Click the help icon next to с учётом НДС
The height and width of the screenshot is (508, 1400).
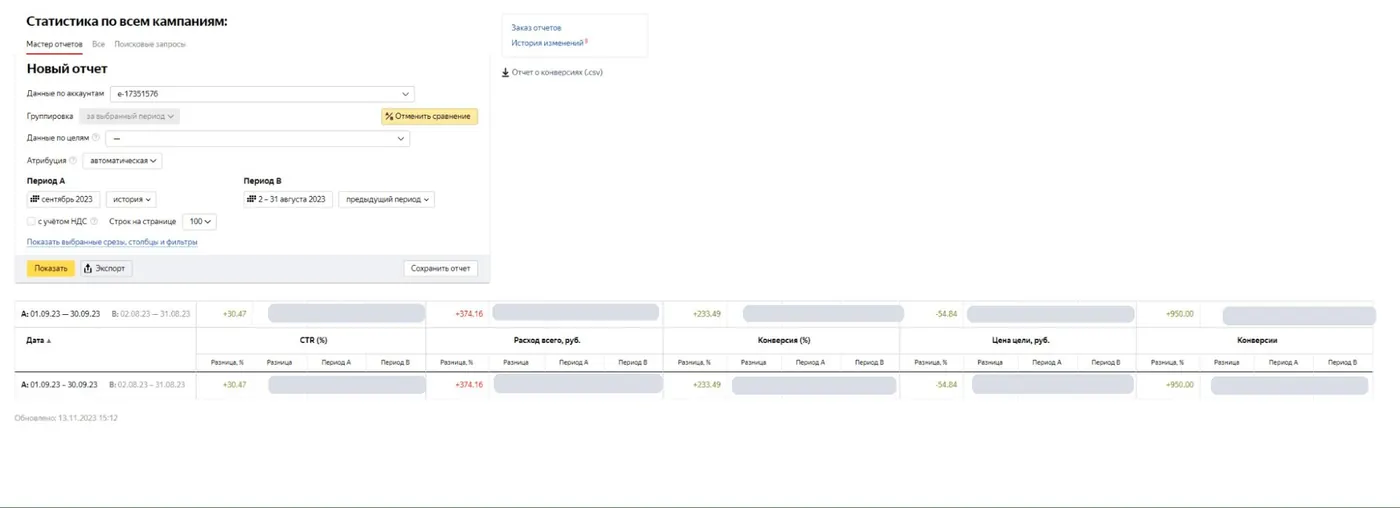94,221
